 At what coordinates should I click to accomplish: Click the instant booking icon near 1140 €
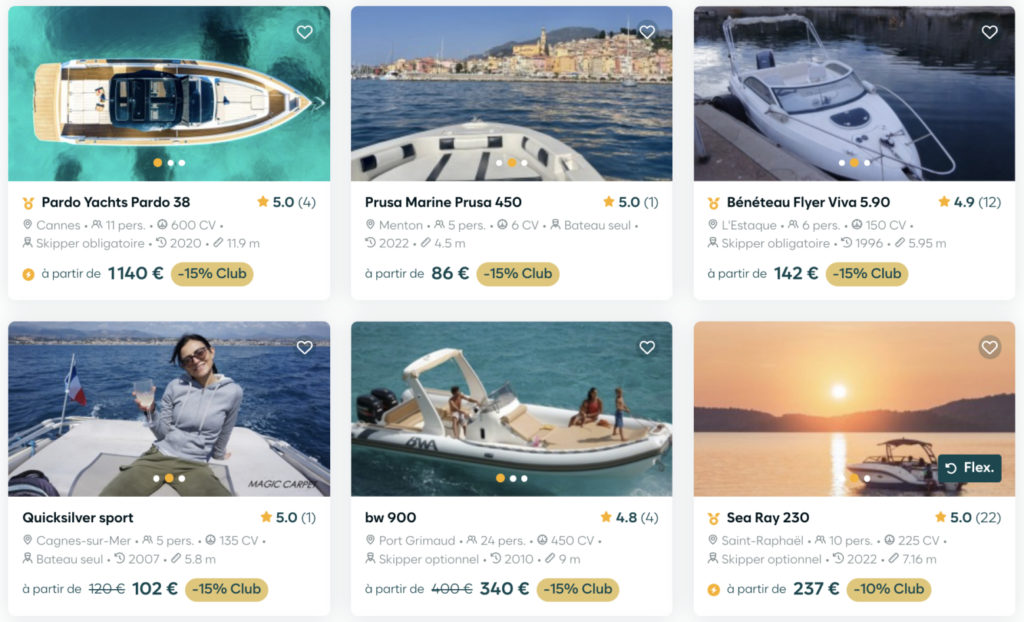click(x=29, y=274)
